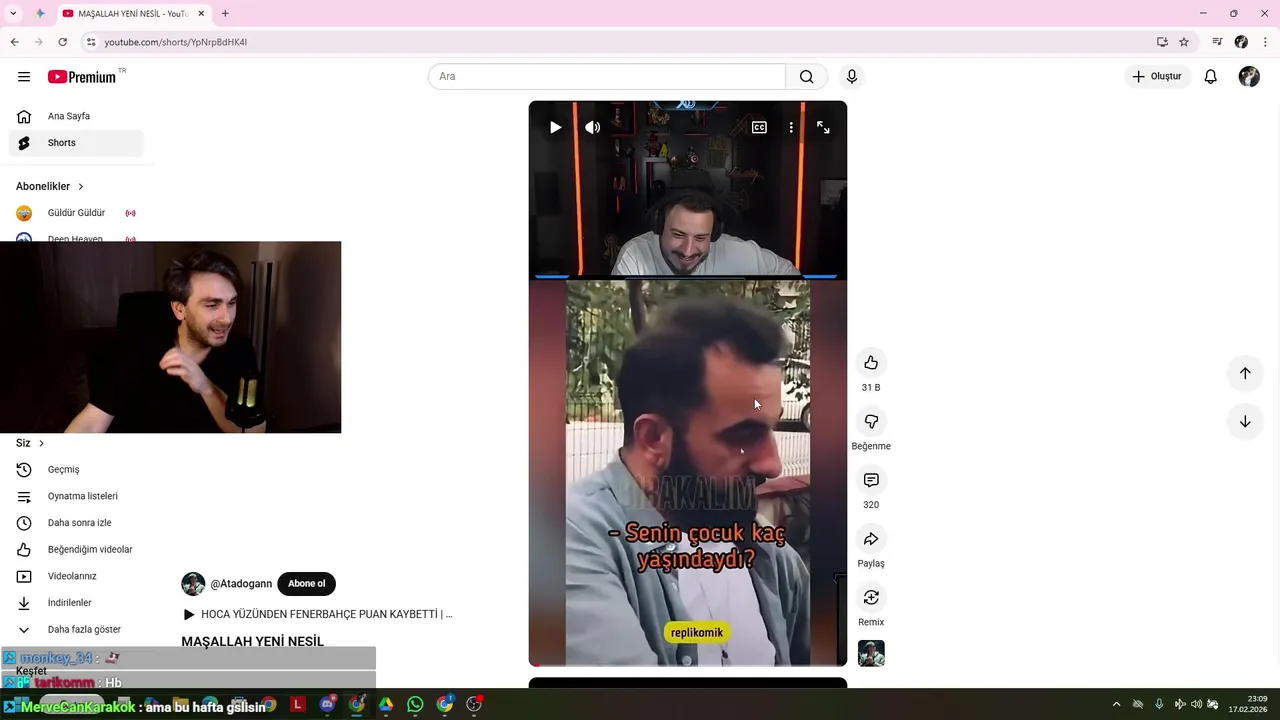Open Oynatma listeleri
The height and width of the screenshot is (720, 1280).
point(76,496)
